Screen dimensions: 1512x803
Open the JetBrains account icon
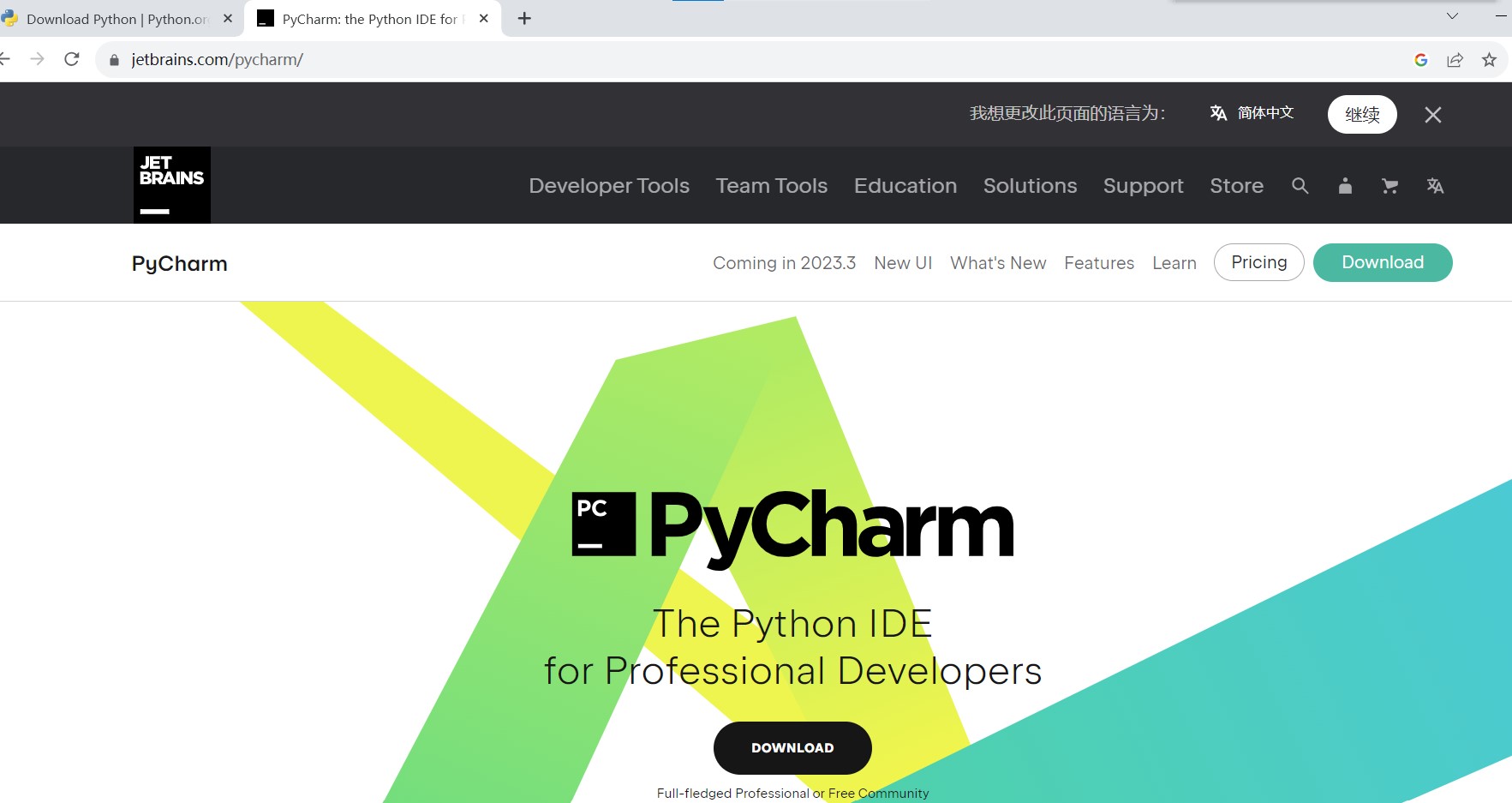tap(1345, 186)
